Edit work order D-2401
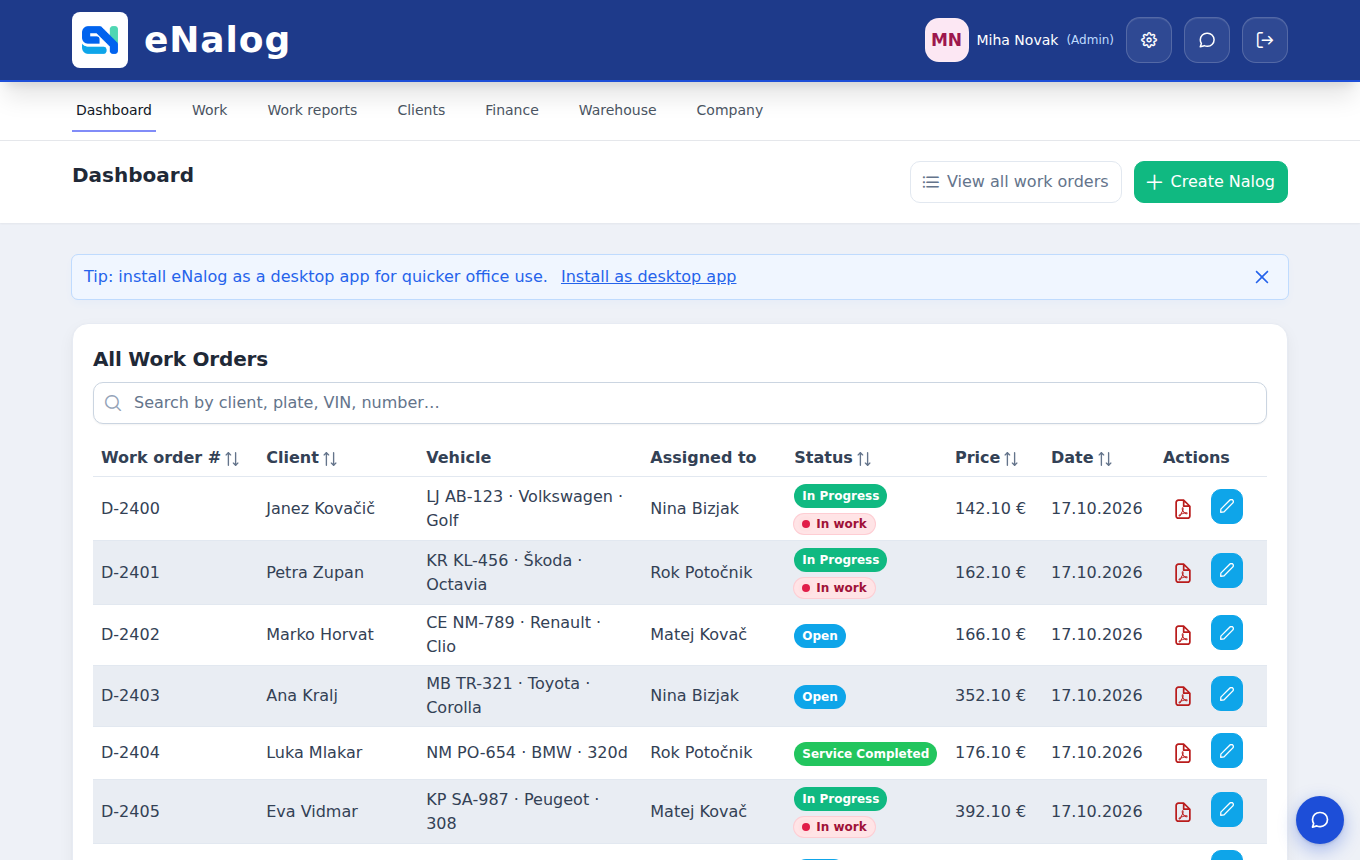This screenshot has width=1360, height=860. (1227, 571)
